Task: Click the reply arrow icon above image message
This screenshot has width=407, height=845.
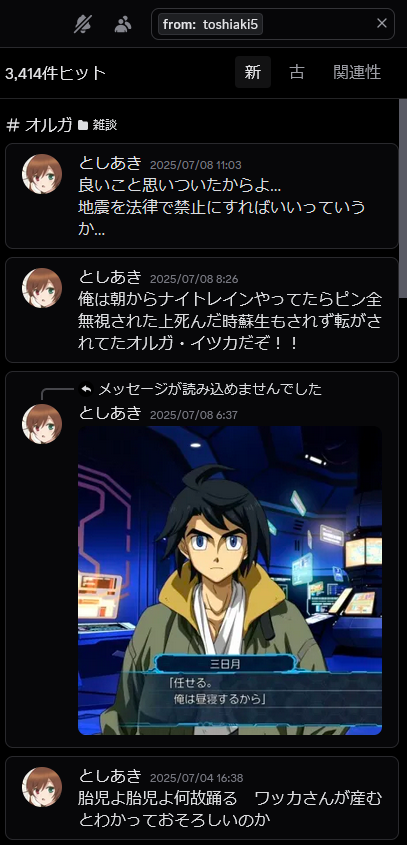Action: click(86, 389)
